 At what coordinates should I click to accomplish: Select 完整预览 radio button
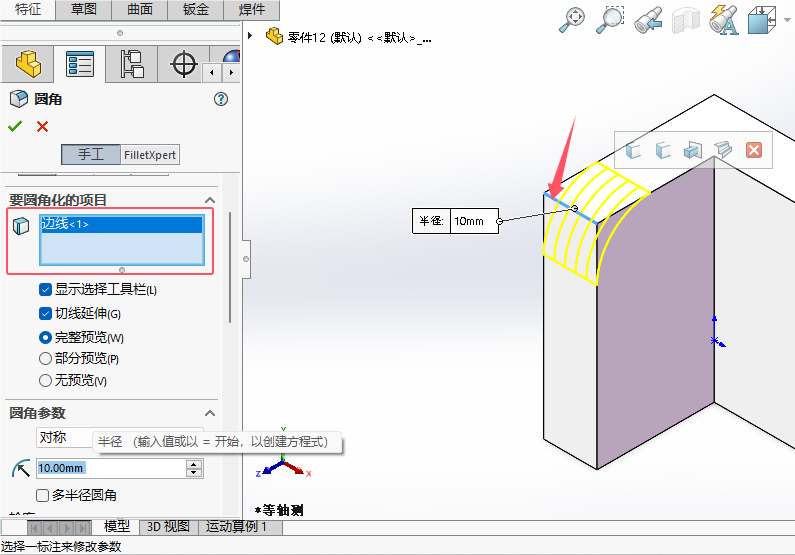[x=45, y=337]
